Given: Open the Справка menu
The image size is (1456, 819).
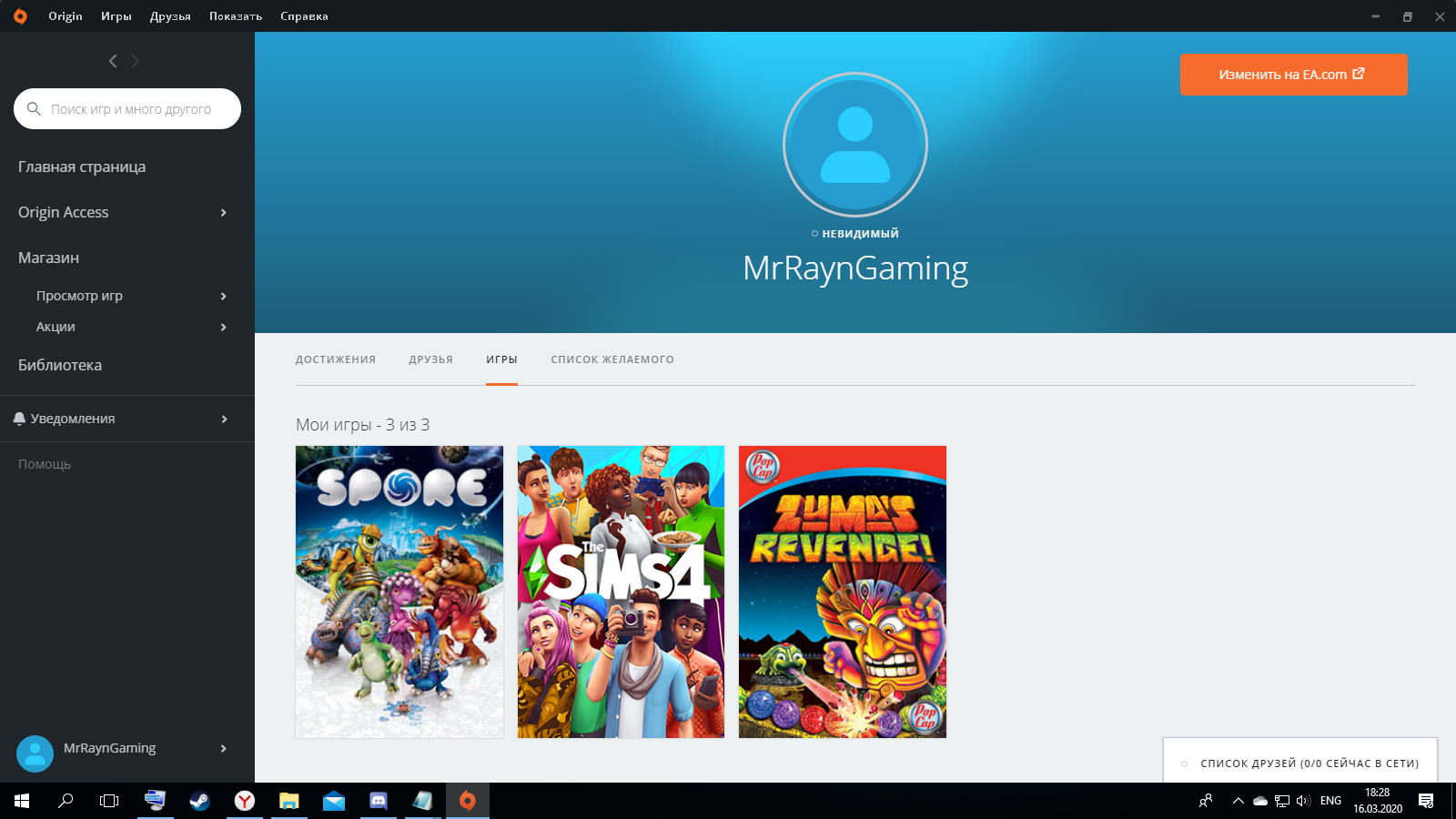Looking at the screenshot, I should [304, 16].
